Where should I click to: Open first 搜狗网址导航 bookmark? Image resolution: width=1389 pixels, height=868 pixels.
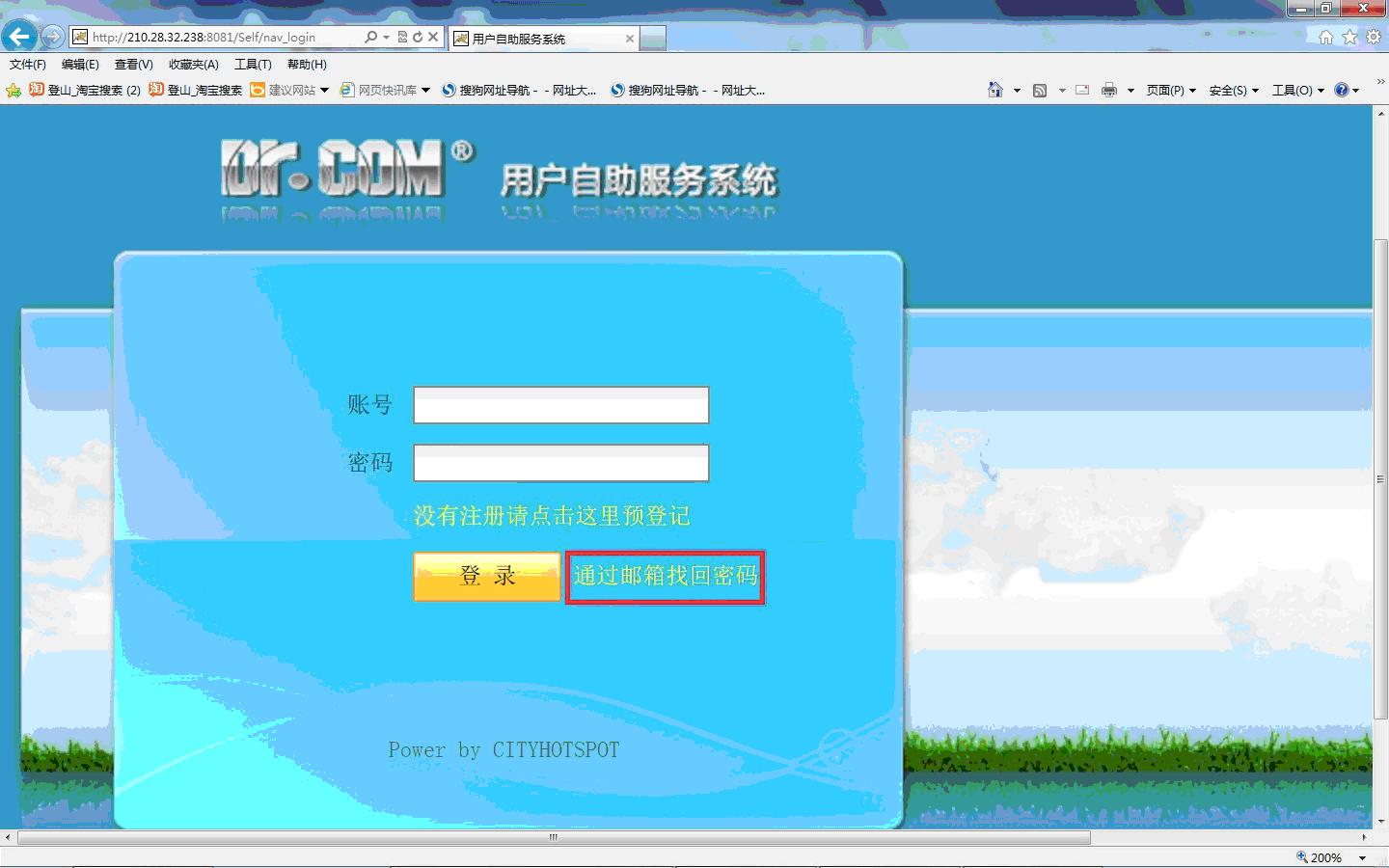[x=519, y=91]
